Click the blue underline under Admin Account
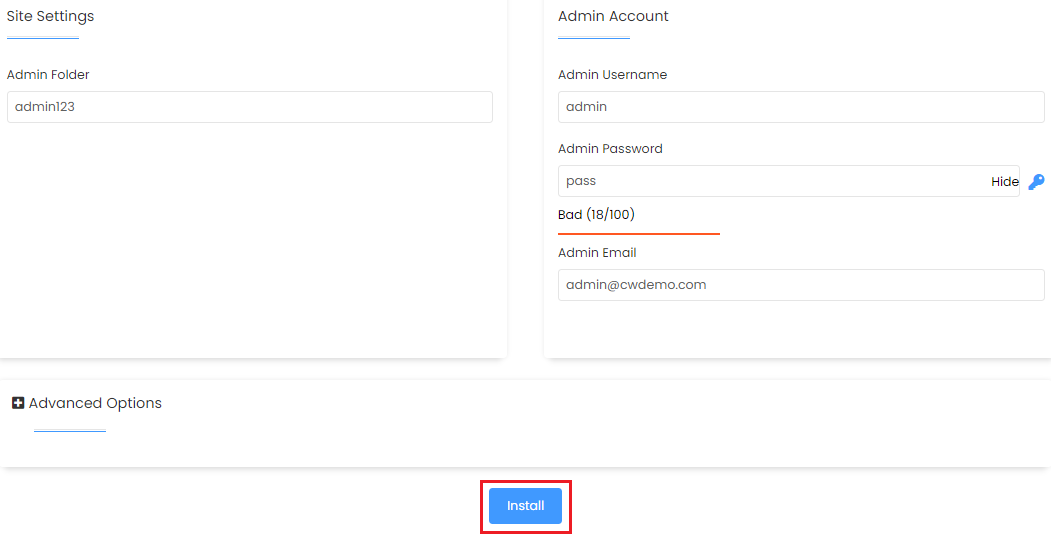1051x540 pixels. [594, 38]
